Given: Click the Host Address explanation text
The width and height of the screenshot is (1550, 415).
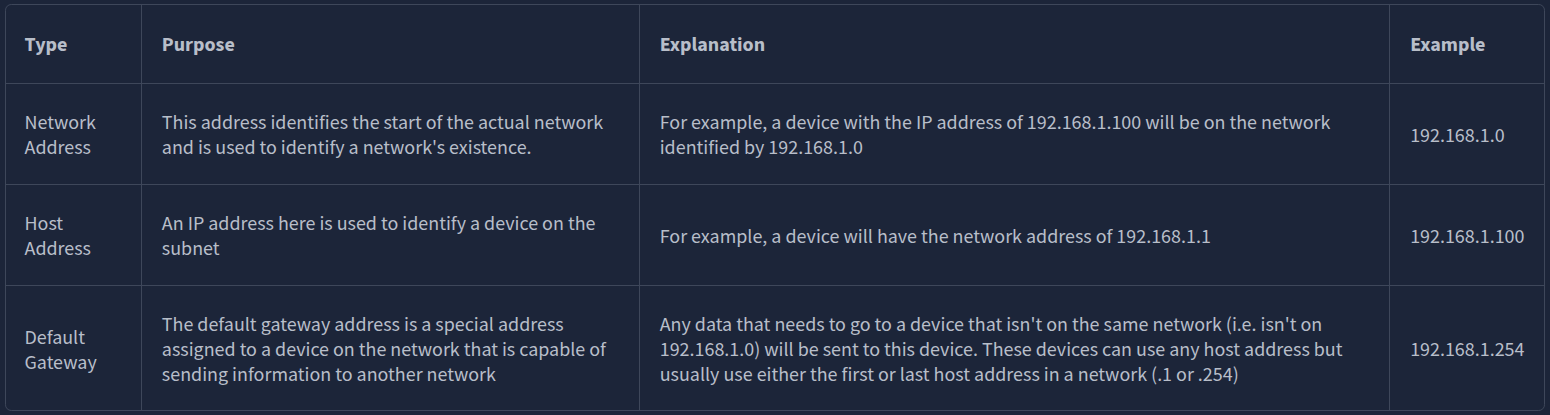Looking at the screenshot, I should [935, 237].
